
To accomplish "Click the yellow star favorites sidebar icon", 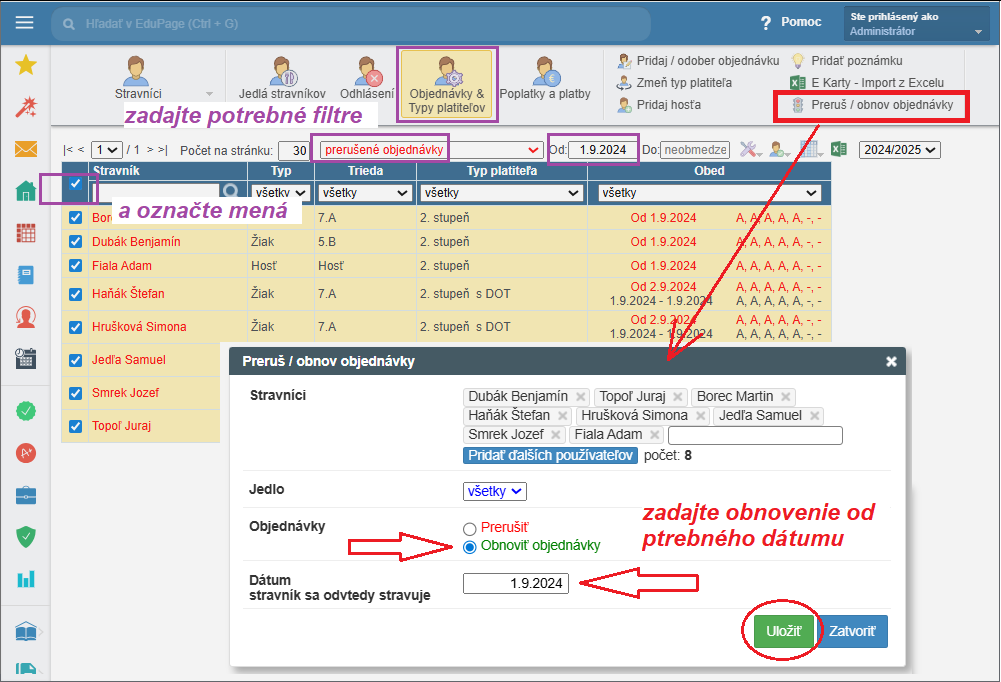I will [25, 66].
